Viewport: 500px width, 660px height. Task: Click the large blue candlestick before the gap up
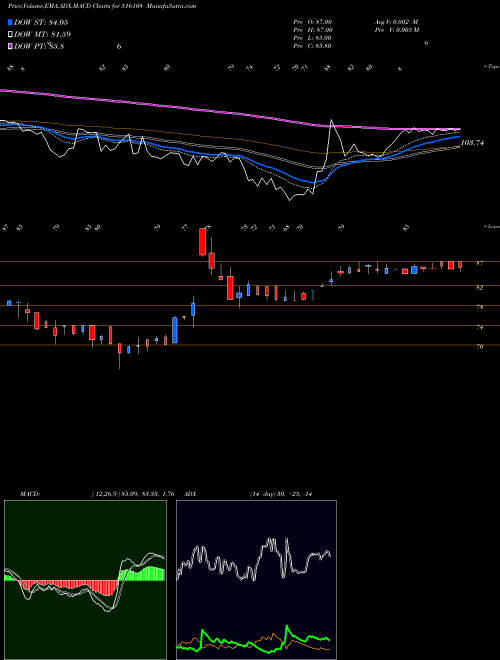click(175, 330)
